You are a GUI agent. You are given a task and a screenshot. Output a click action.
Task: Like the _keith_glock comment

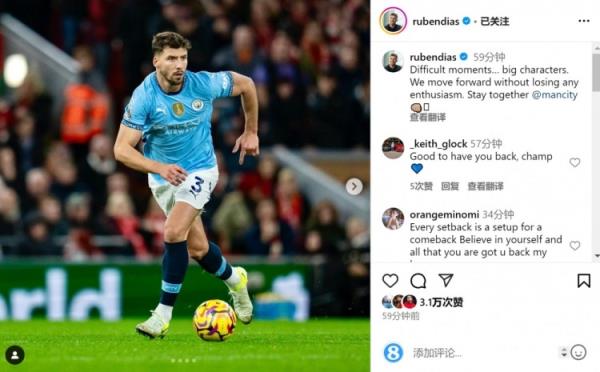coord(575,162)
